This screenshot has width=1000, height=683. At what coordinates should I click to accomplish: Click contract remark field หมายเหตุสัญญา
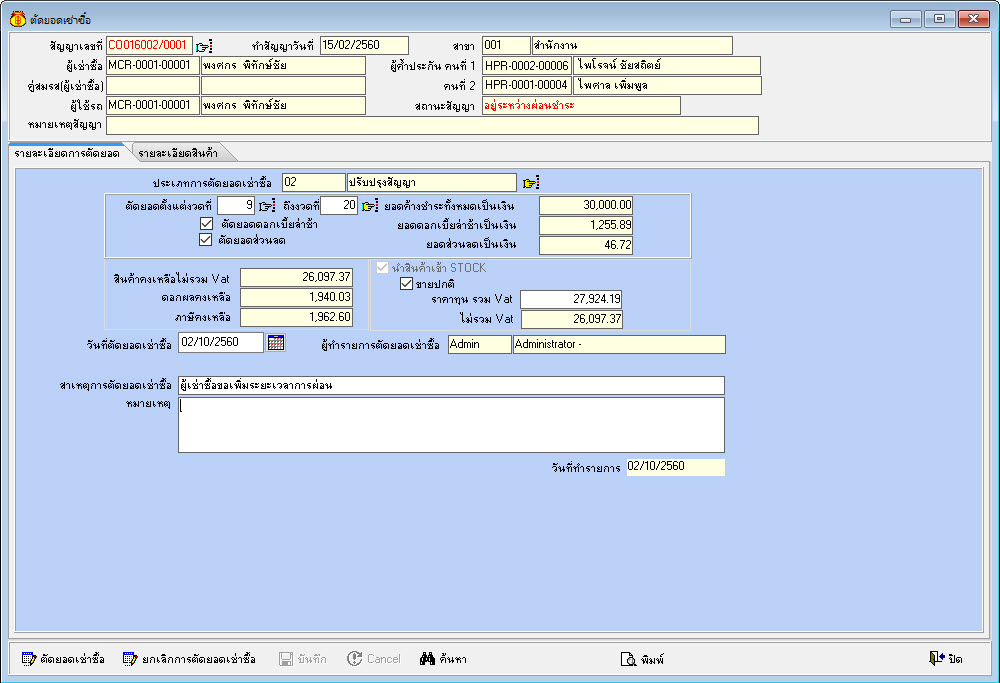pyautogui.click(x=432, y=126)
